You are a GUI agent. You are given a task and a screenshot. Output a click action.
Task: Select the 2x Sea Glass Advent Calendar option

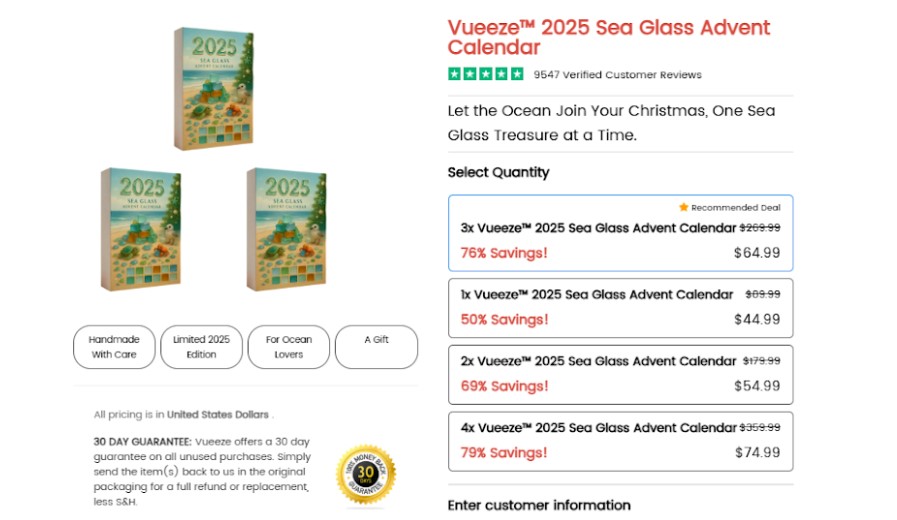click(x=620, y=374)
